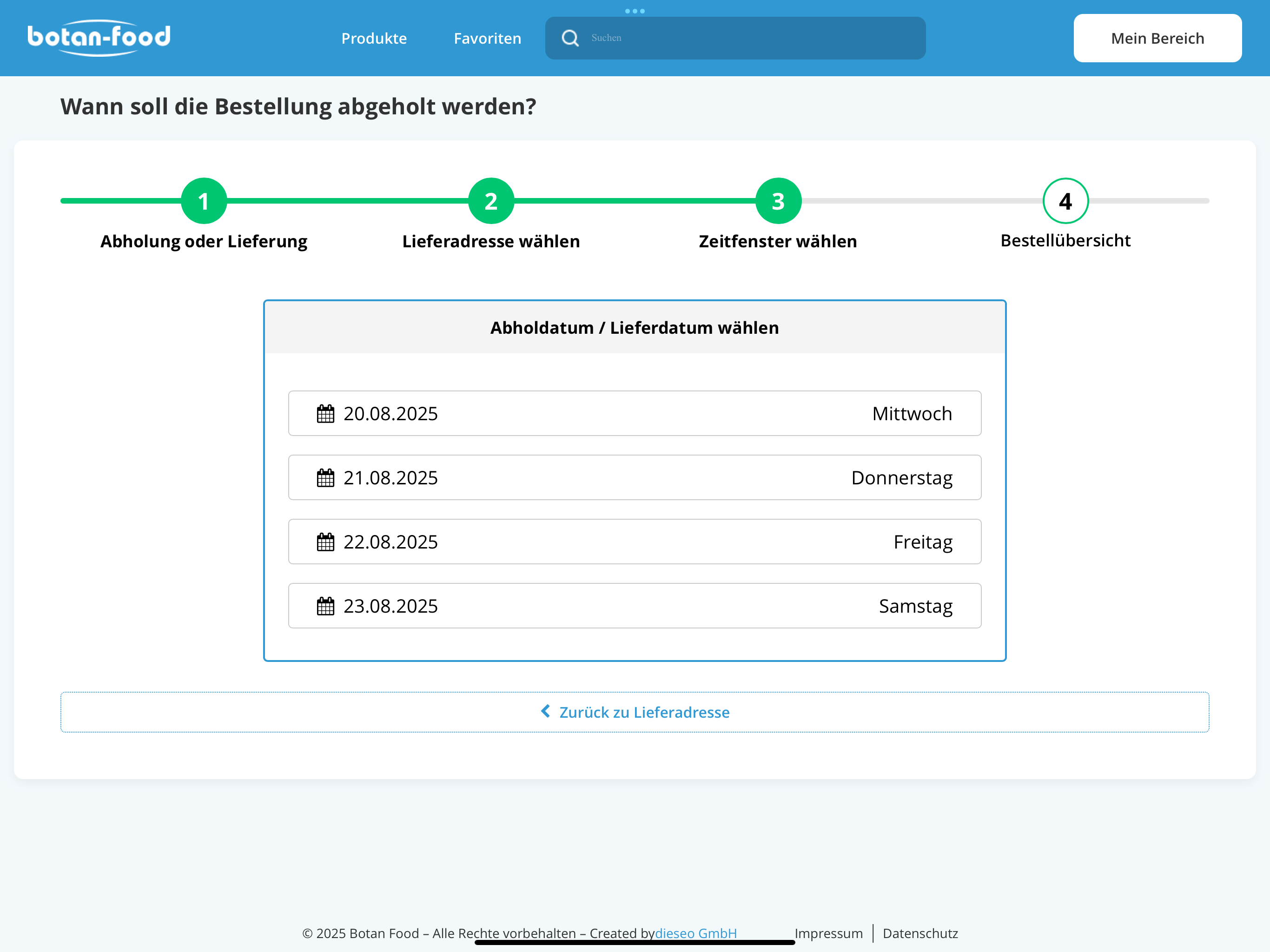Select date 23.08.2025 Samstag
The image size is (1270, 952).
[x=635, y=606]
